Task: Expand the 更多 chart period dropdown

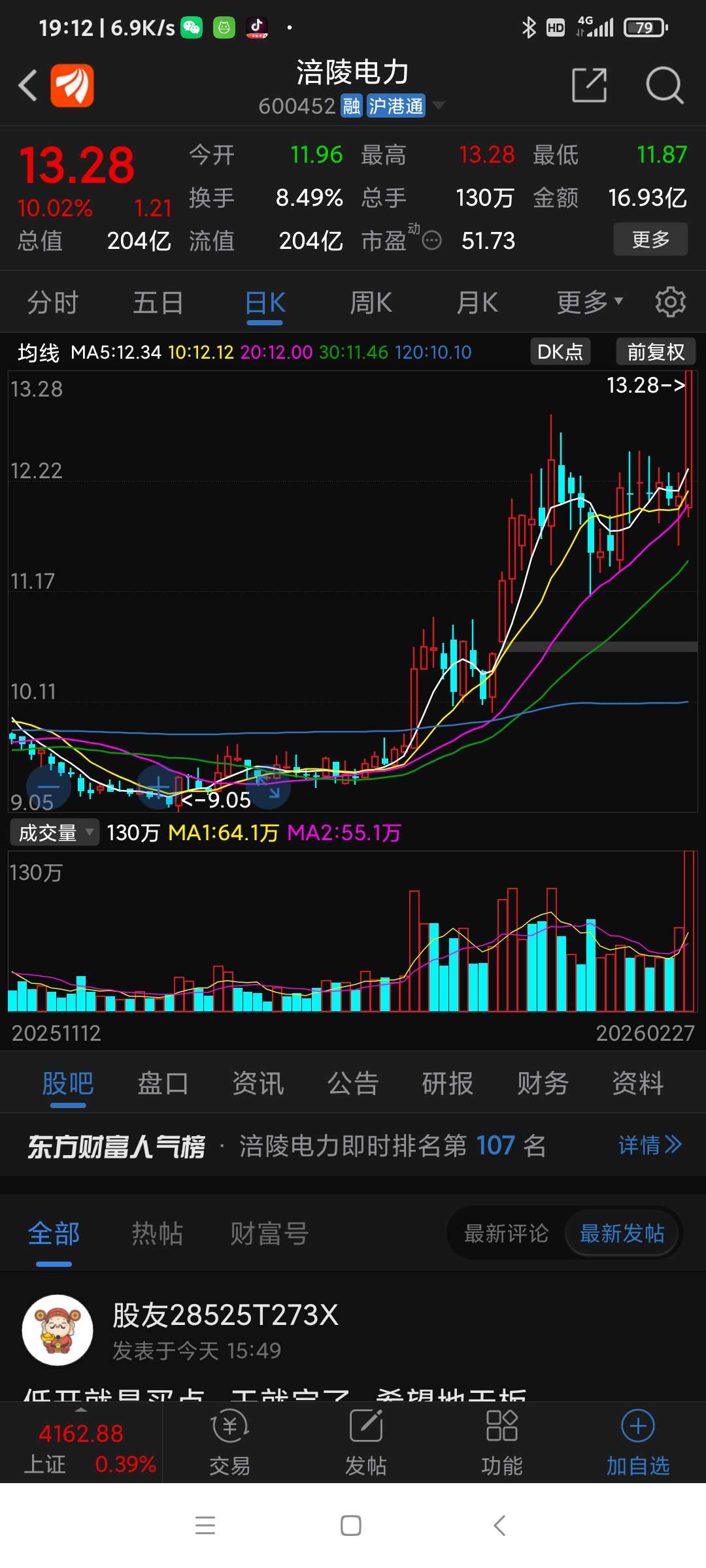Action: [590, 303]
